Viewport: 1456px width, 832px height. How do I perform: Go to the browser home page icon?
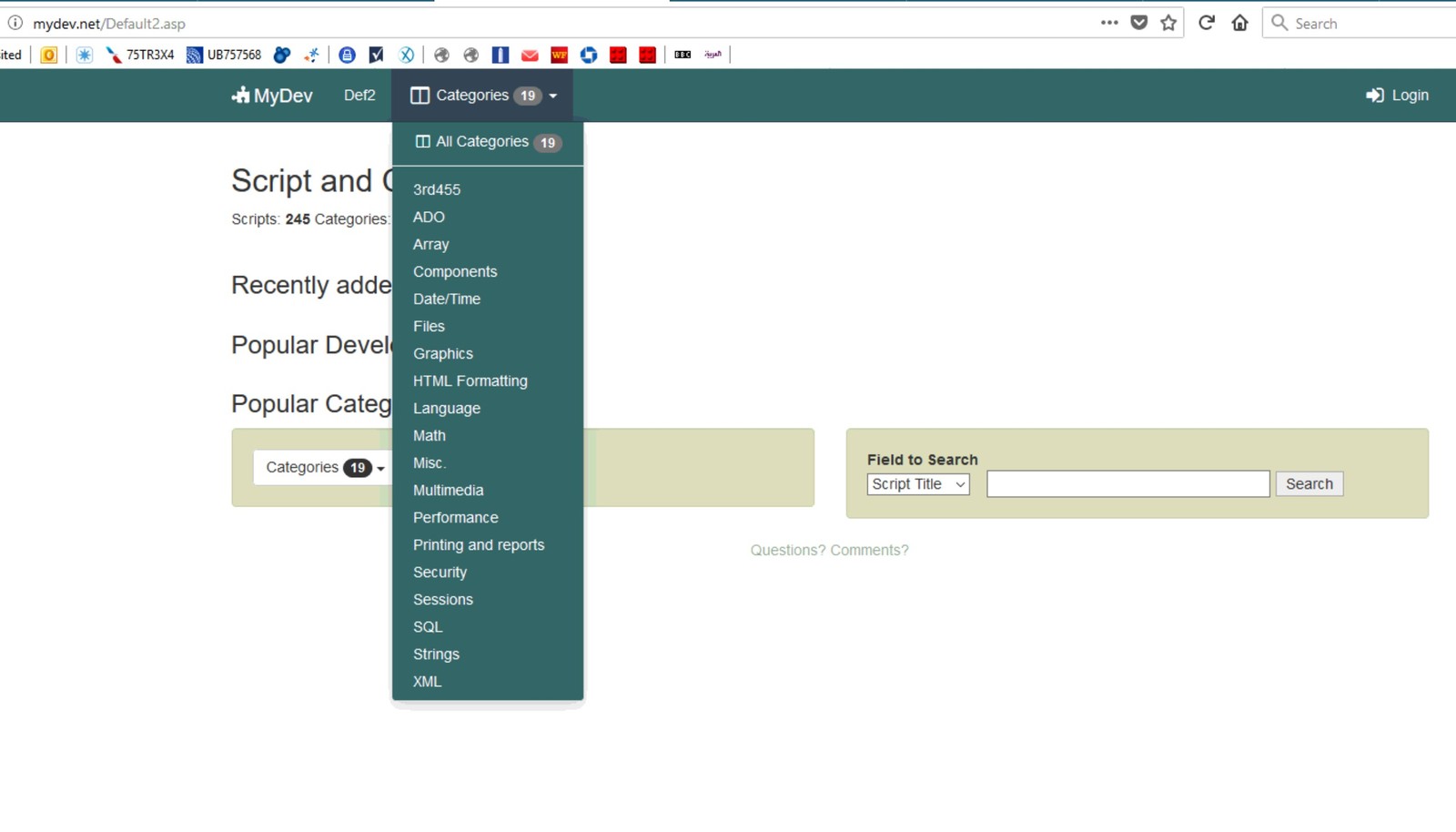[x=1239, y=23]
